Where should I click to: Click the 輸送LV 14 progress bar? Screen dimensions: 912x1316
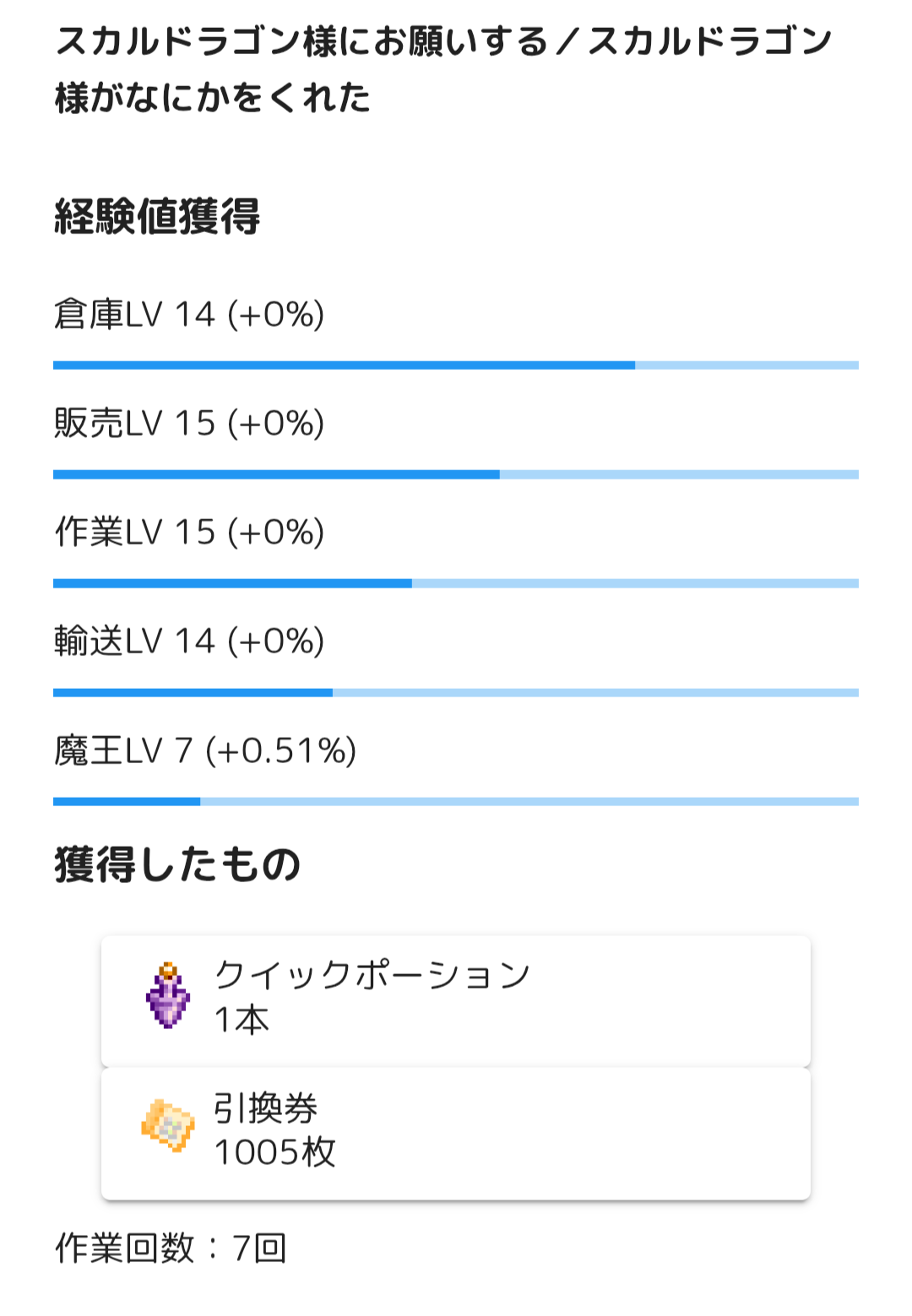[456, 692]
